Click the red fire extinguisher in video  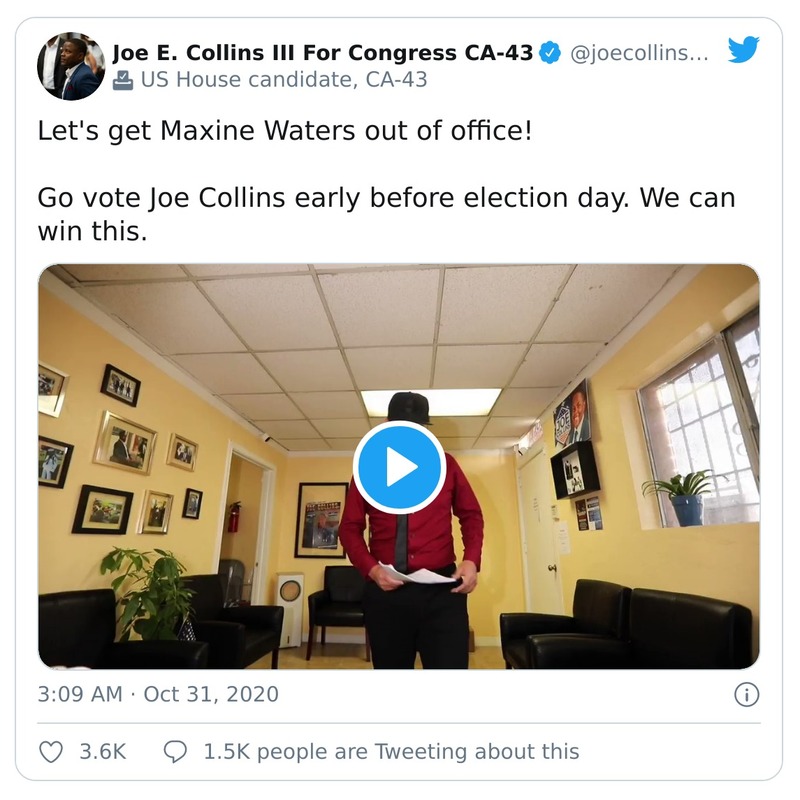click(x=235, y=516)
